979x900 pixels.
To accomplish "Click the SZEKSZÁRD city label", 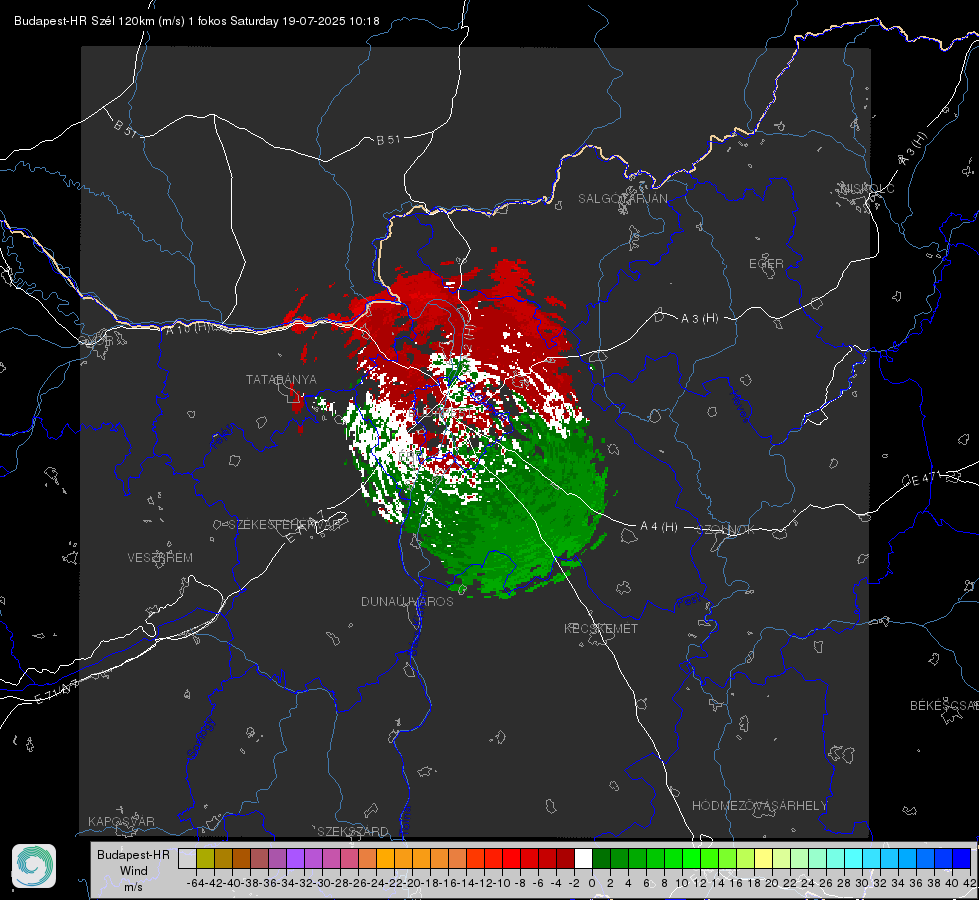I will [x=353, y=831].
